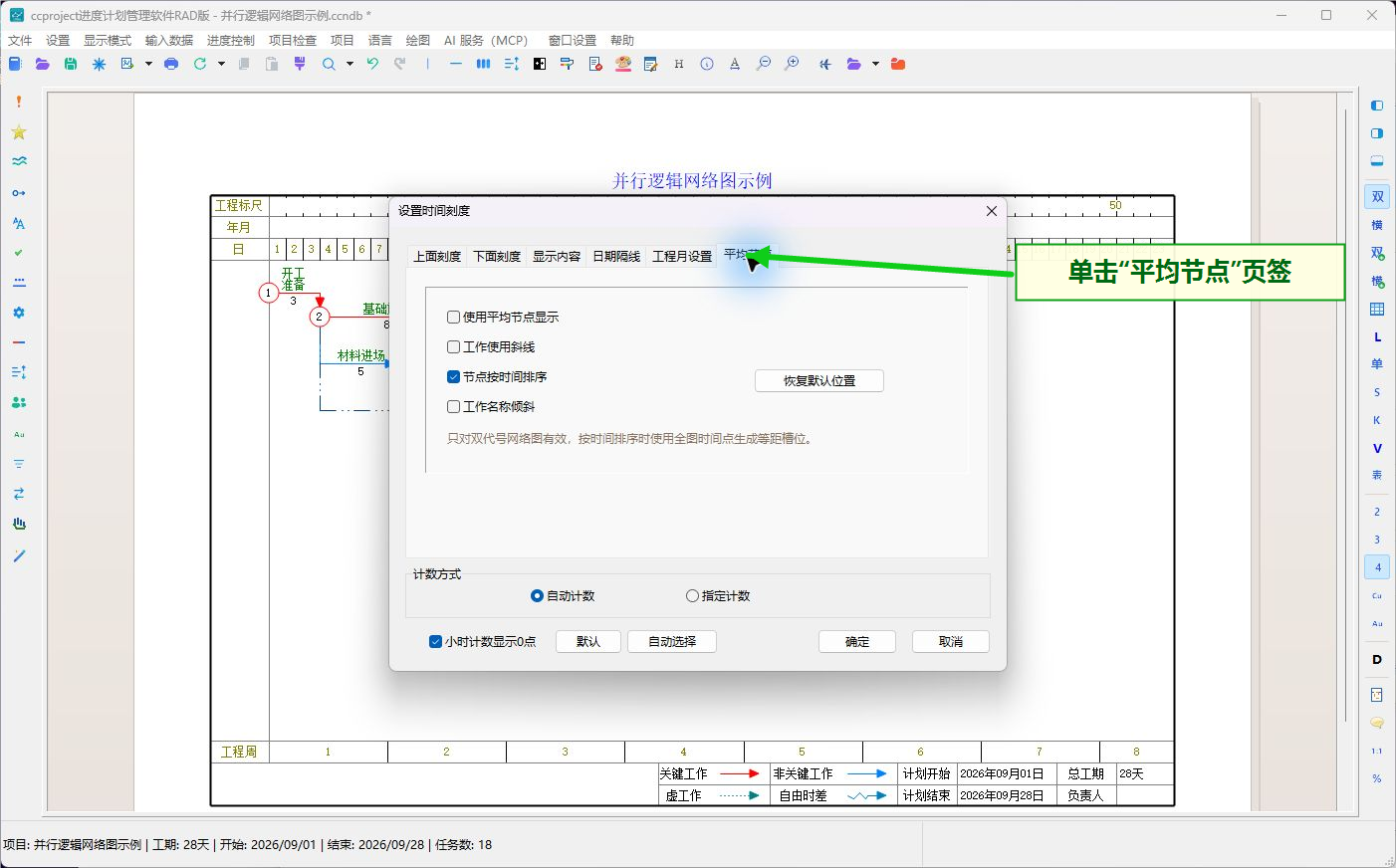
Task: Click the 默认 button
Action: click(x=588, y=641)
